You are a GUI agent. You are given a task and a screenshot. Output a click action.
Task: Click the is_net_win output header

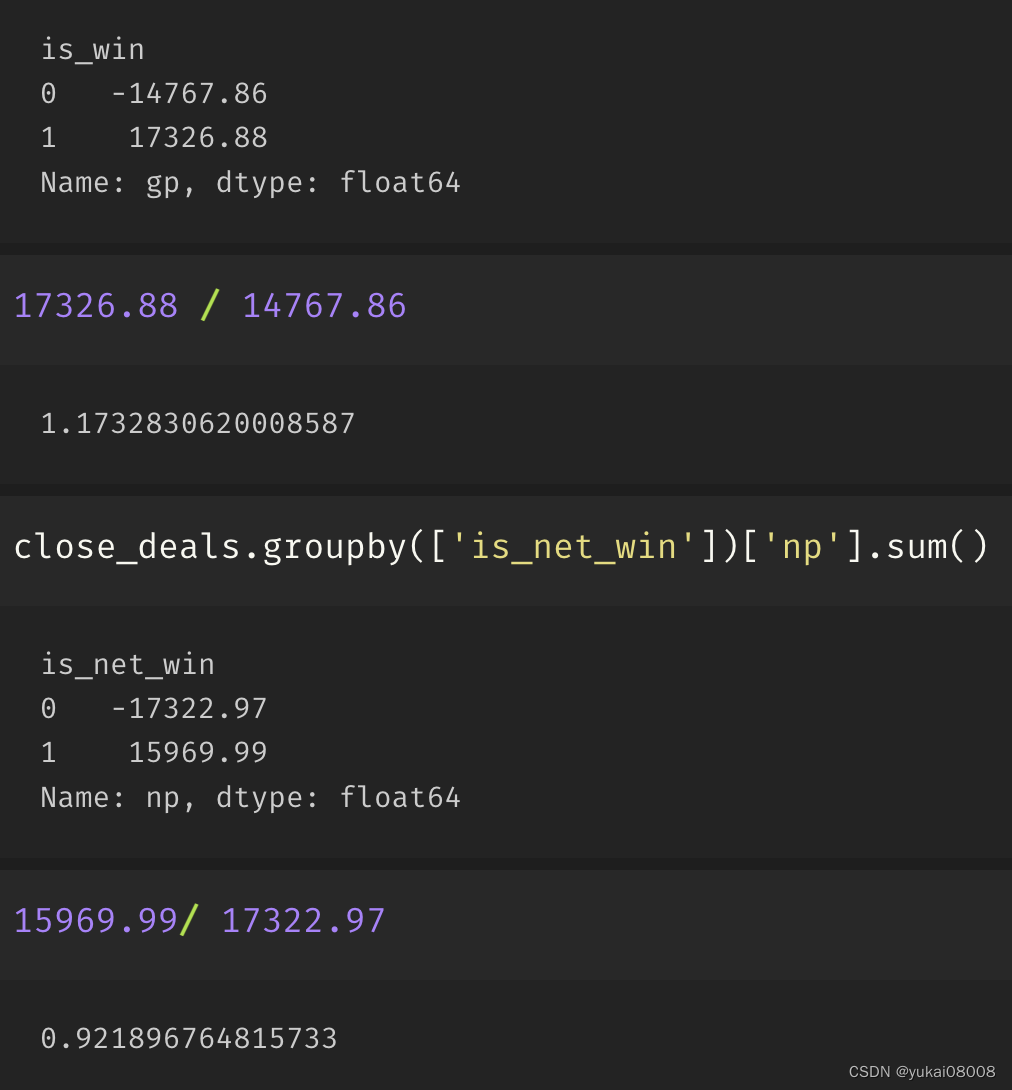(x=127, y=664)
